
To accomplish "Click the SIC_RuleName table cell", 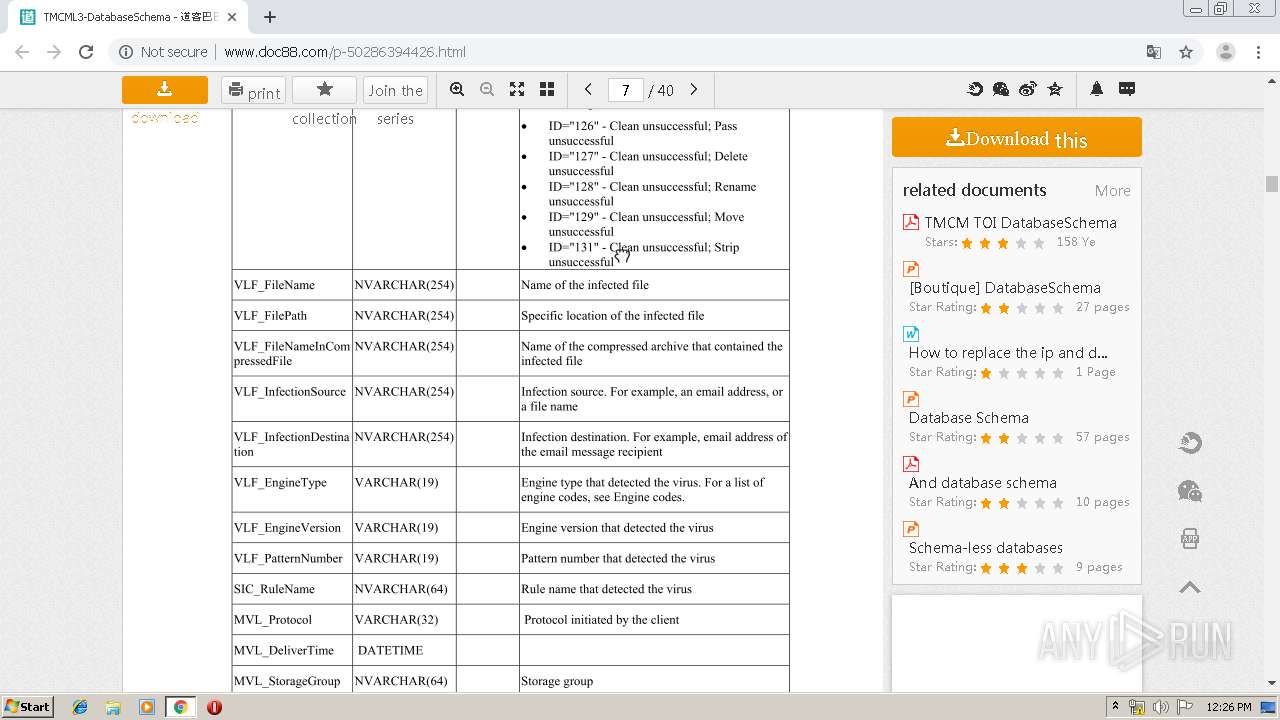I will tap(292, 589).
